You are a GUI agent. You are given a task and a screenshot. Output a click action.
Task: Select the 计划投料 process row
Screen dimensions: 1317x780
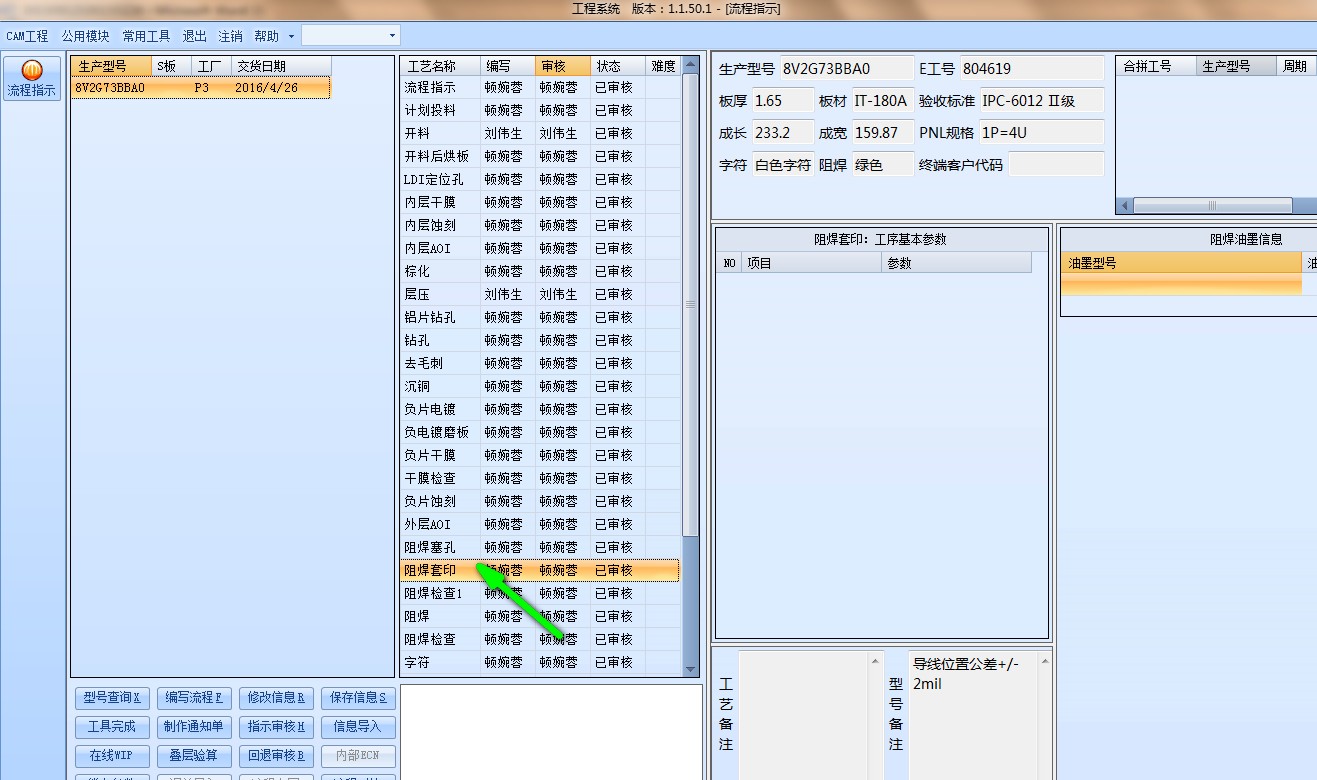tap(540, 110)
